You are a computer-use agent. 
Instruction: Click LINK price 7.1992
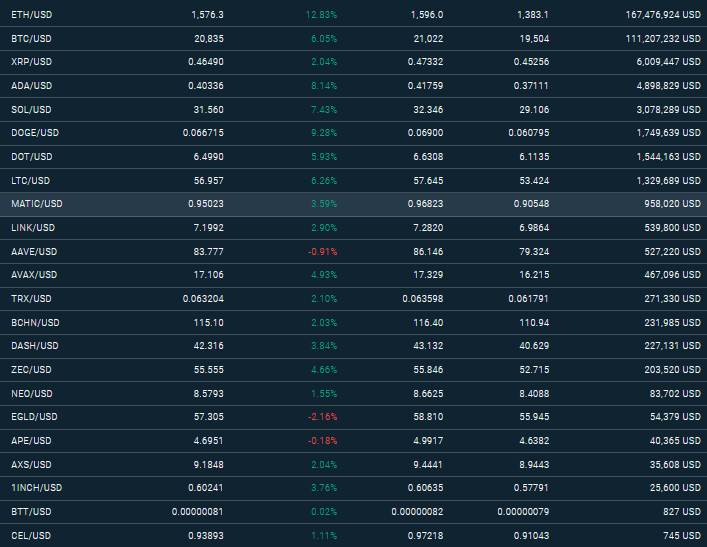click(x=209, y=228)
